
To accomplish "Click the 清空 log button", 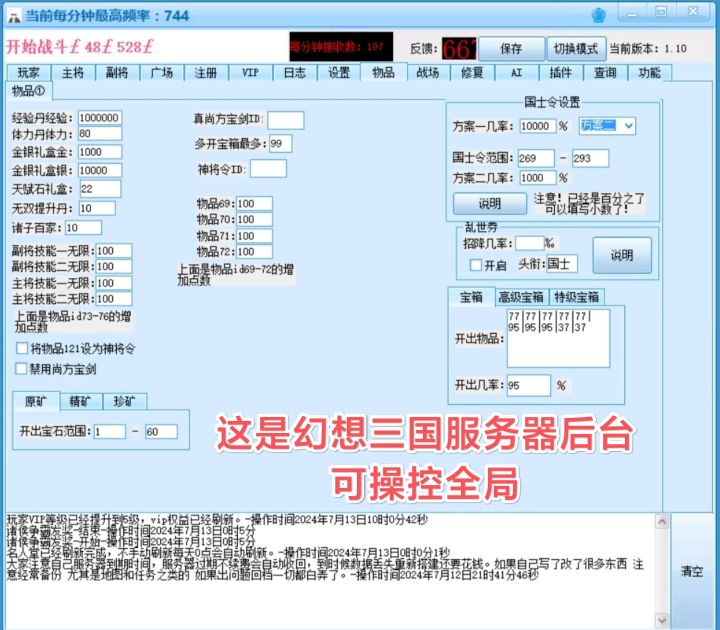I will coord(692,571).
